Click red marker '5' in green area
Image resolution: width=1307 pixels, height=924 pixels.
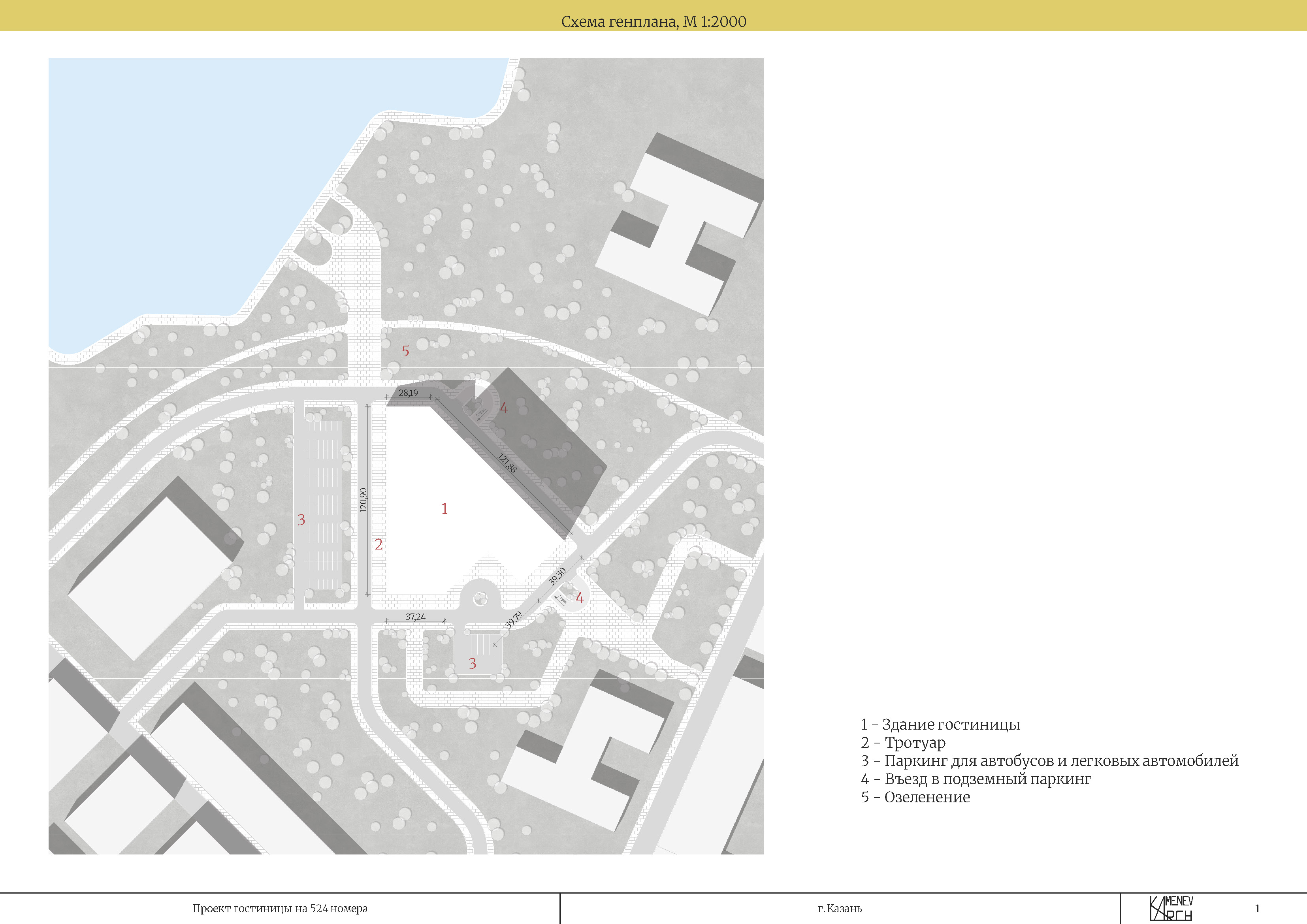[x=405, y=351]
